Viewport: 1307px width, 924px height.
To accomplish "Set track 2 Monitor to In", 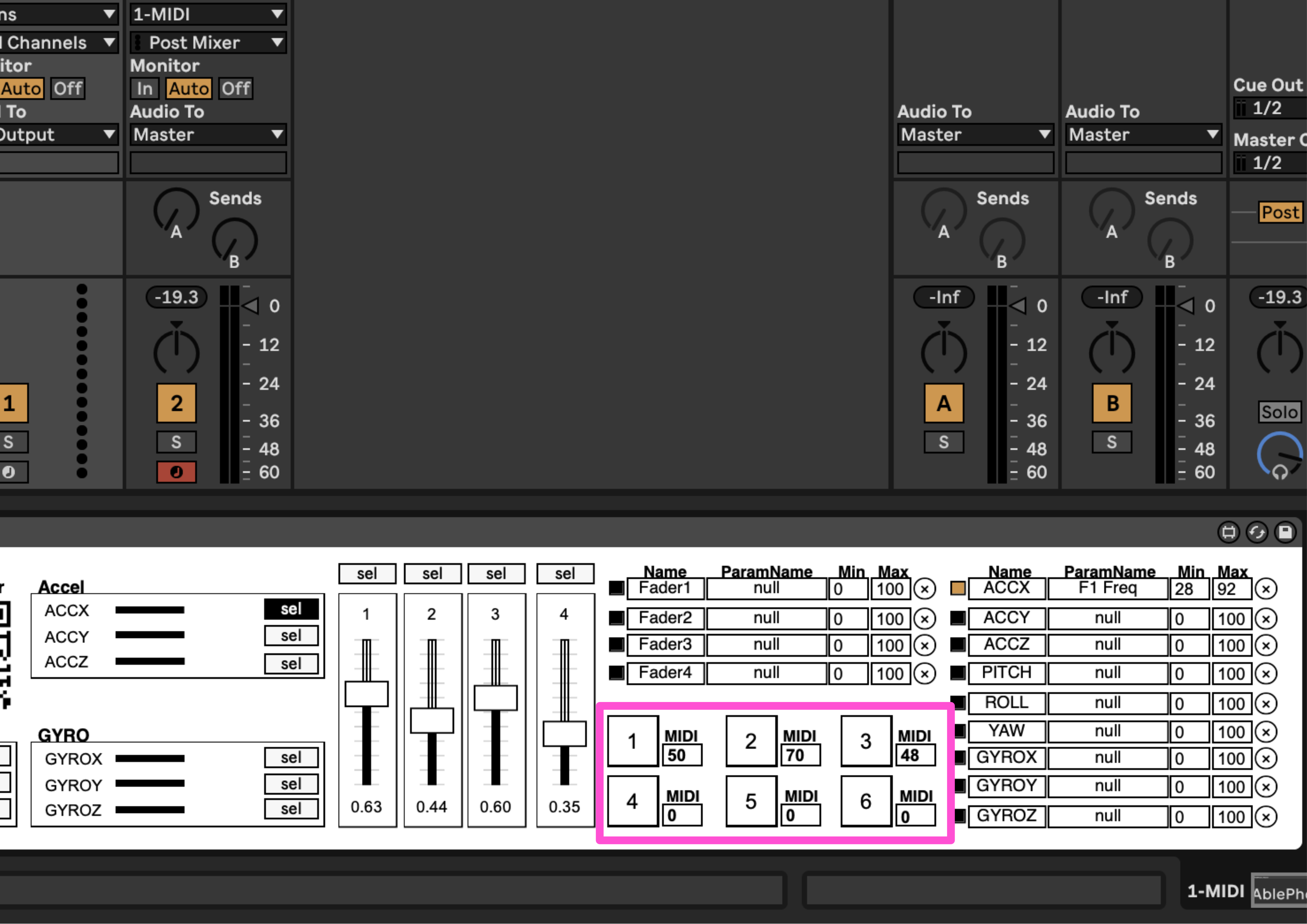I will click(145, 88).
